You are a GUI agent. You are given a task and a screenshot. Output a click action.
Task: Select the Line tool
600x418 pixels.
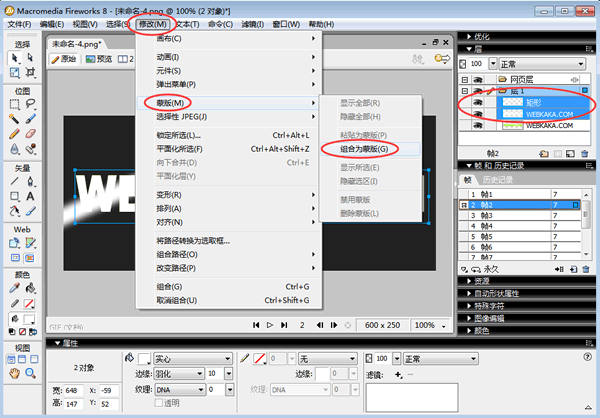(x=15, y=181)
